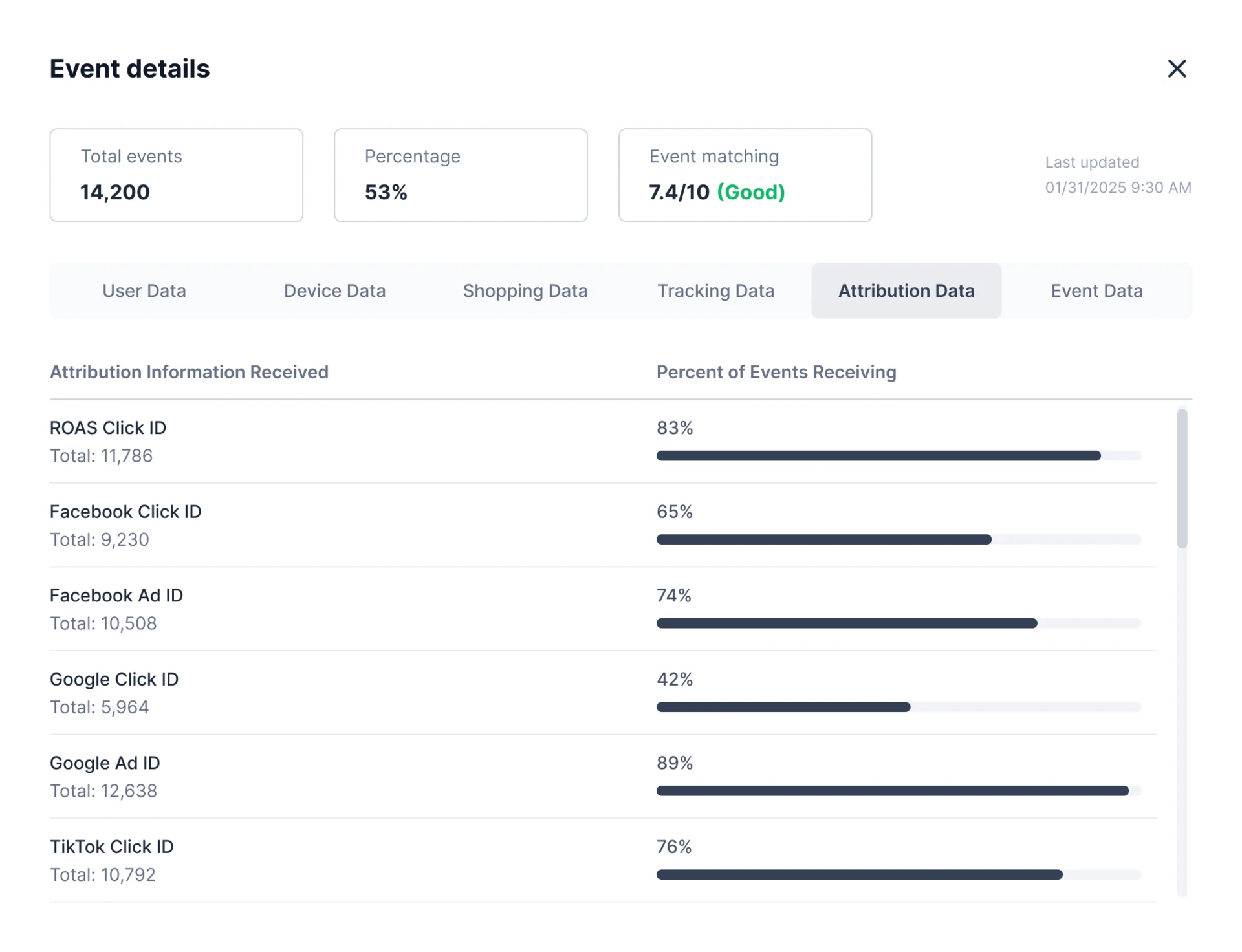Open the Device Data tab
The image size is (1242, 952).
point(334,290)
